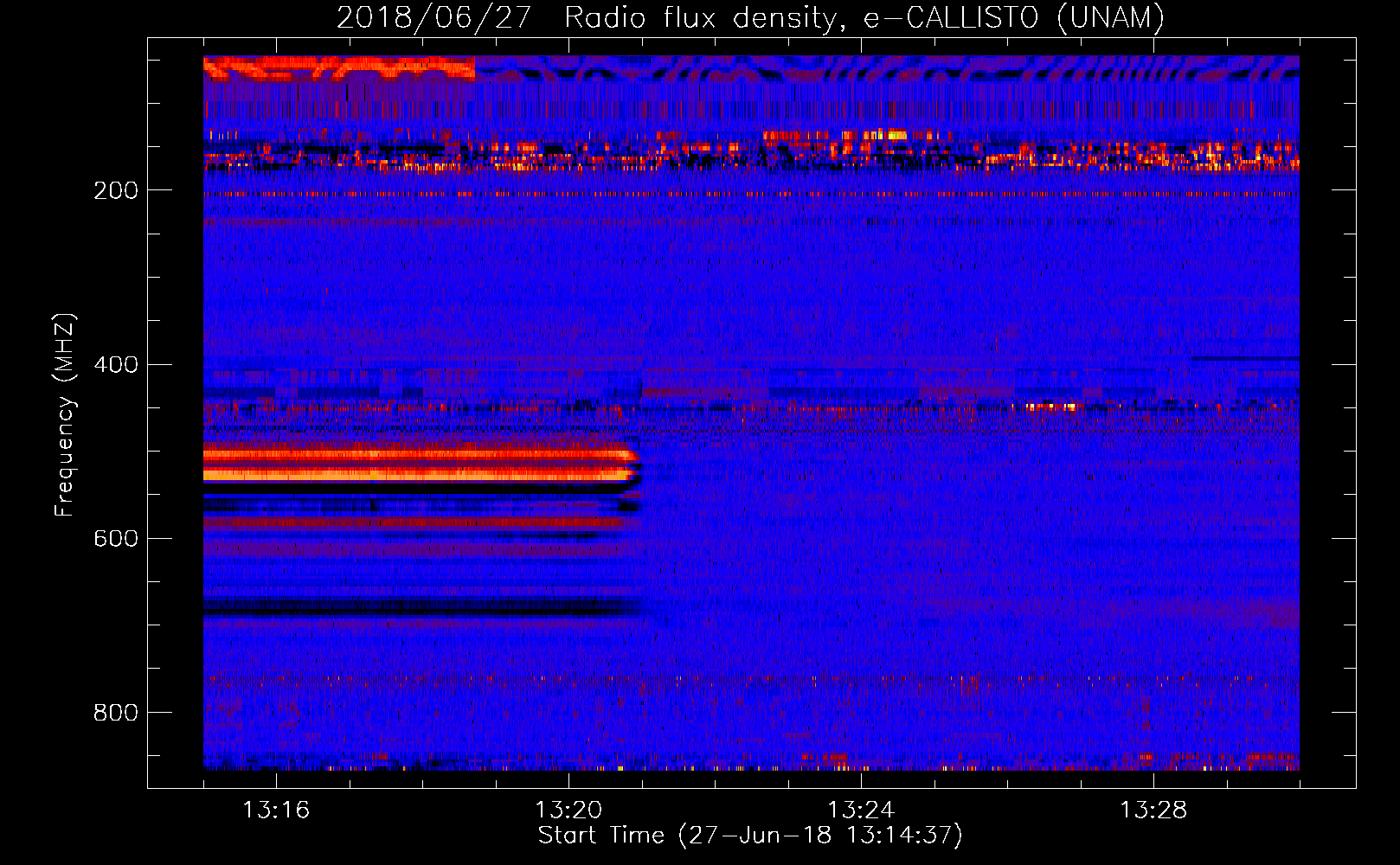Click the 600 frequency tick label
Viewport: 1400px width, 865px height.
coord(115,538)
